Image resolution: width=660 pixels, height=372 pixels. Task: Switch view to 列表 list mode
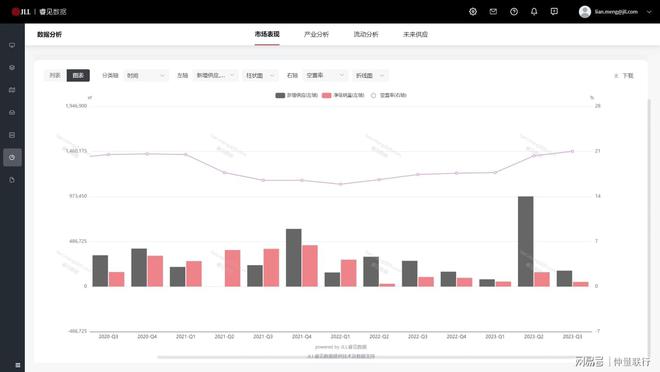pos(55,75)
